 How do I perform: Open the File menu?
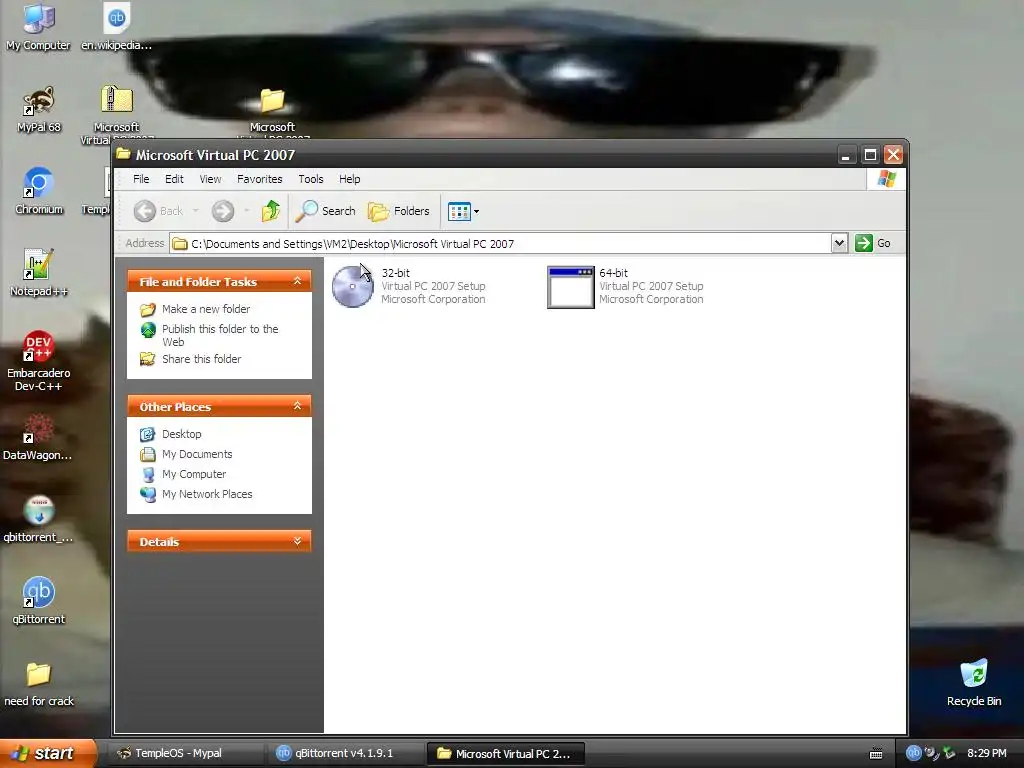pyautogui.click(x=141, y=179)
